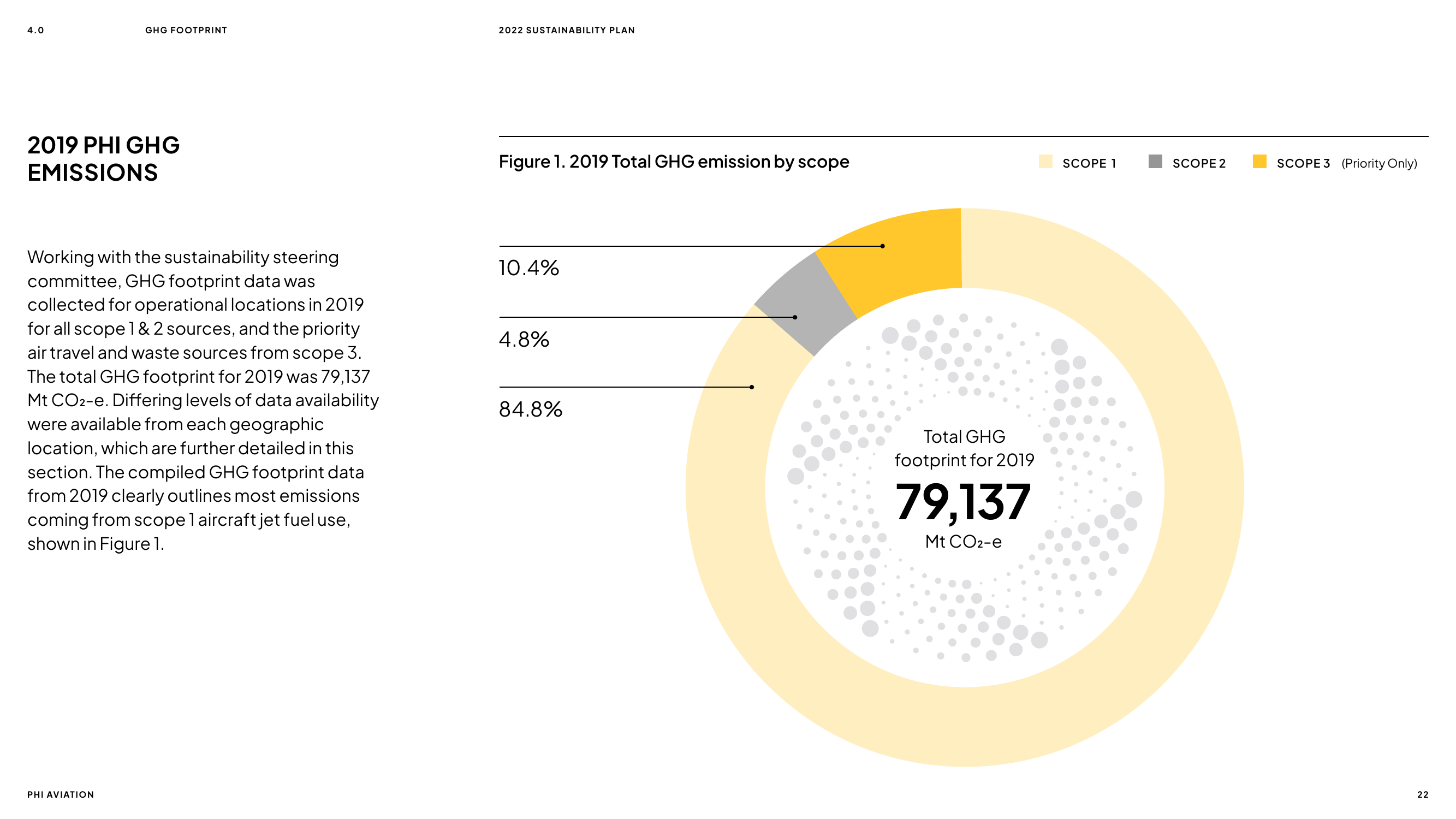Click the Scope 3 bright yellow legend swatch
The image size is (1456, 819).
click(1259, 162)
